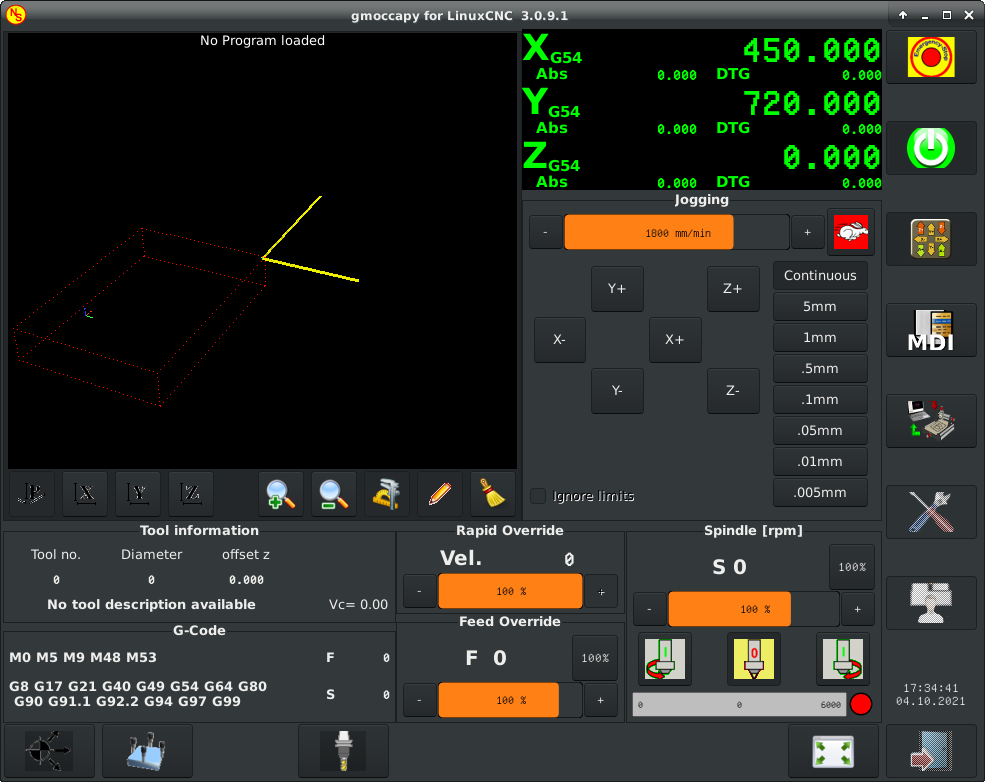This screenshot has height=782, width=985.
Task: Click the jogging velocity slider bar
Action: click(x=677, y=232)
